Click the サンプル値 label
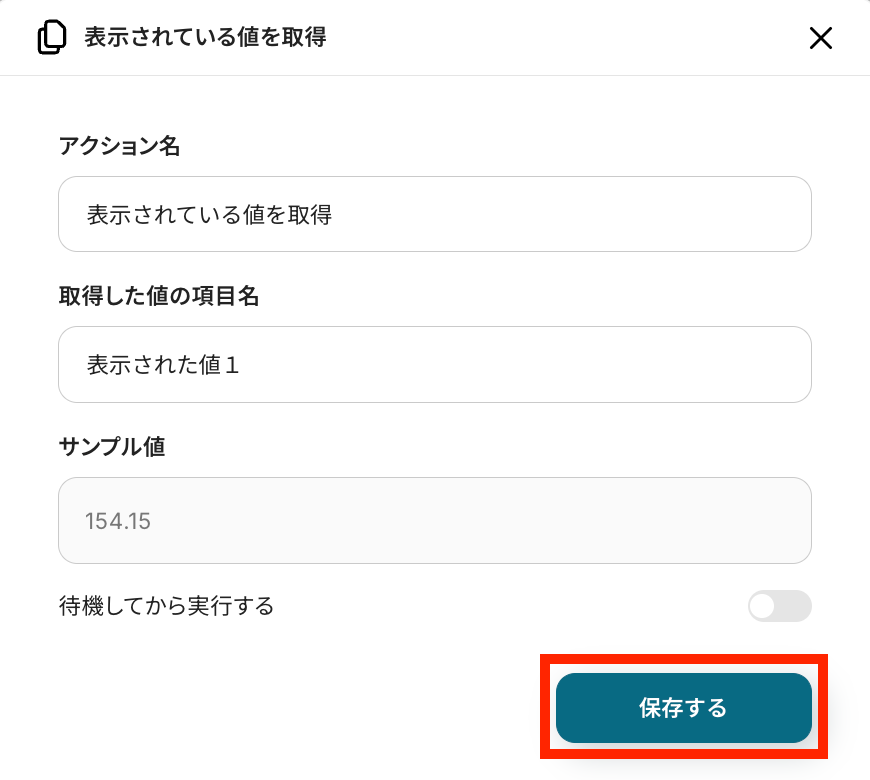This screenshot has width=870, height=780. pos(112,446)
